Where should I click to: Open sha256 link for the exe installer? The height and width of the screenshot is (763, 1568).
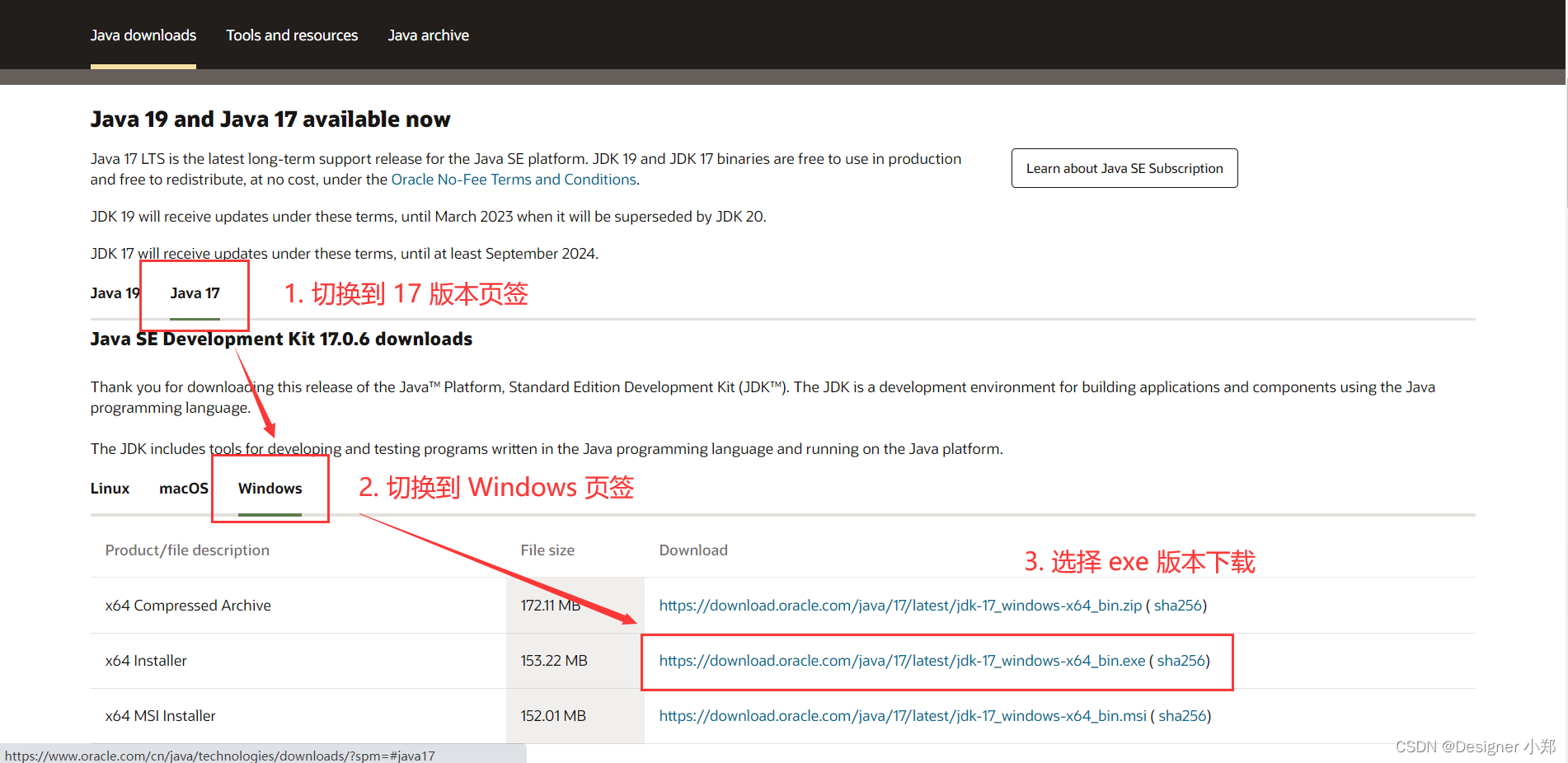pos(1181,661)
